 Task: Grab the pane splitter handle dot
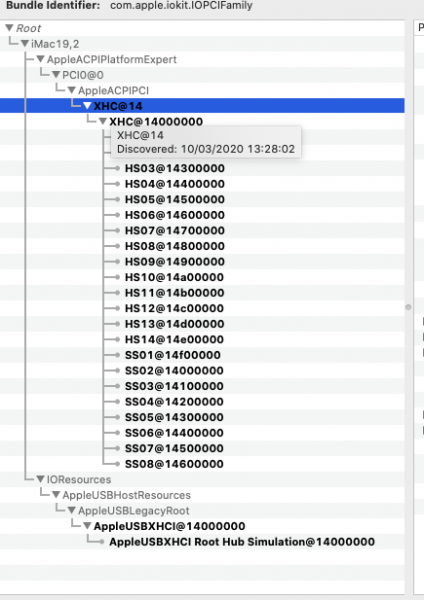[x=408, y=307]
